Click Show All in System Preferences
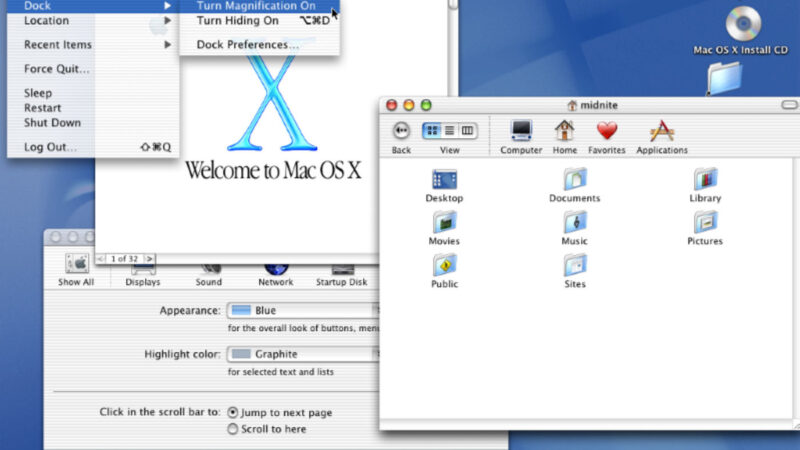Viewport: 800px width, 450px height. pyautogui.click(x=76, y=270)
